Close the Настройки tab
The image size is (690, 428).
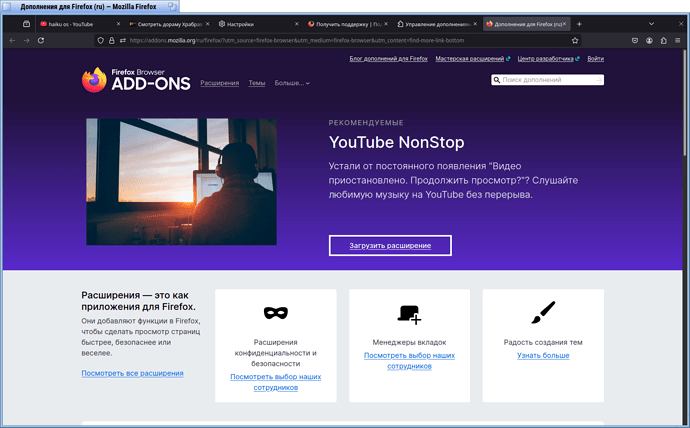[x=297, y=24]
